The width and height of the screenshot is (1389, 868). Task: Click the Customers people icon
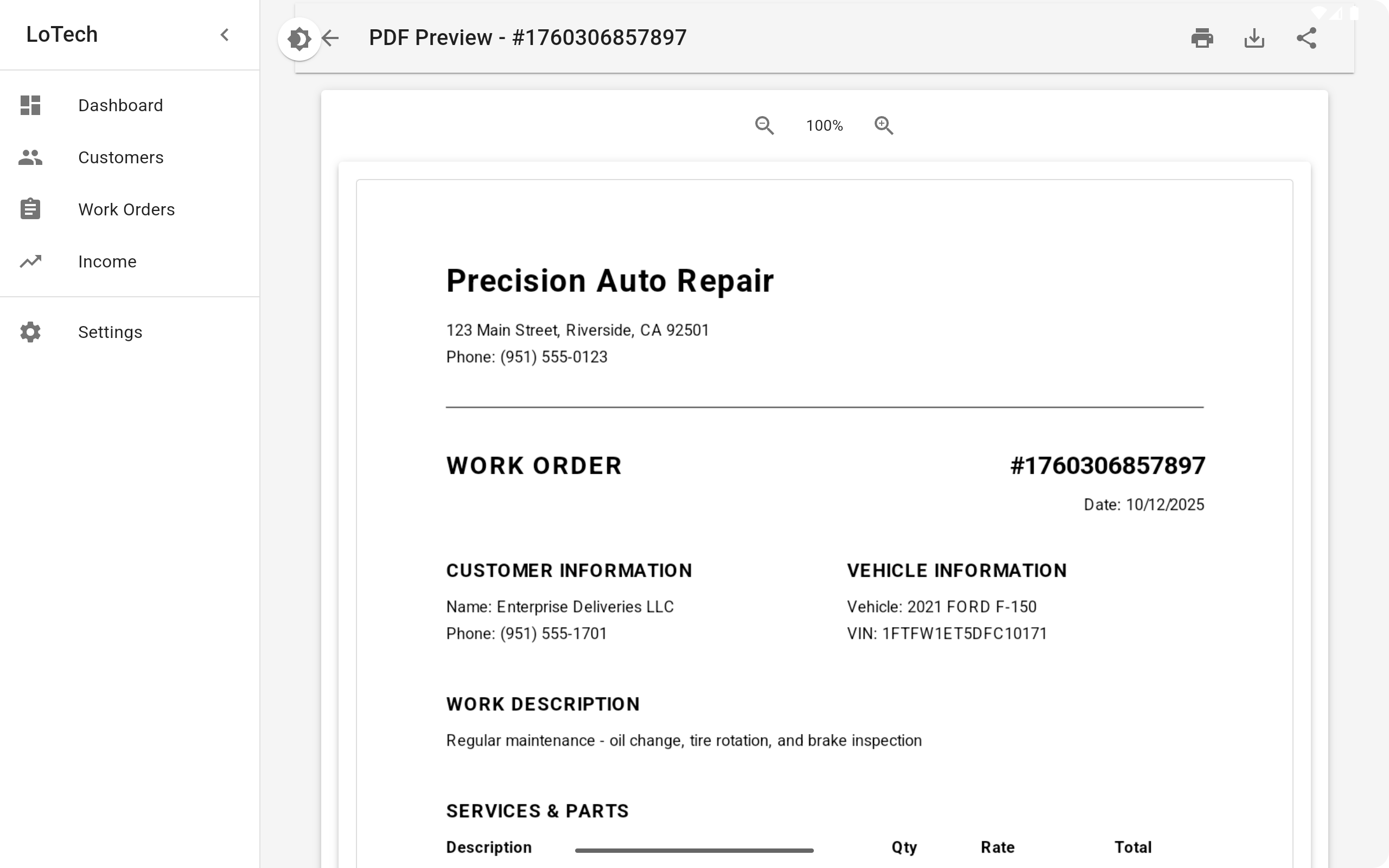click(30, 157)
